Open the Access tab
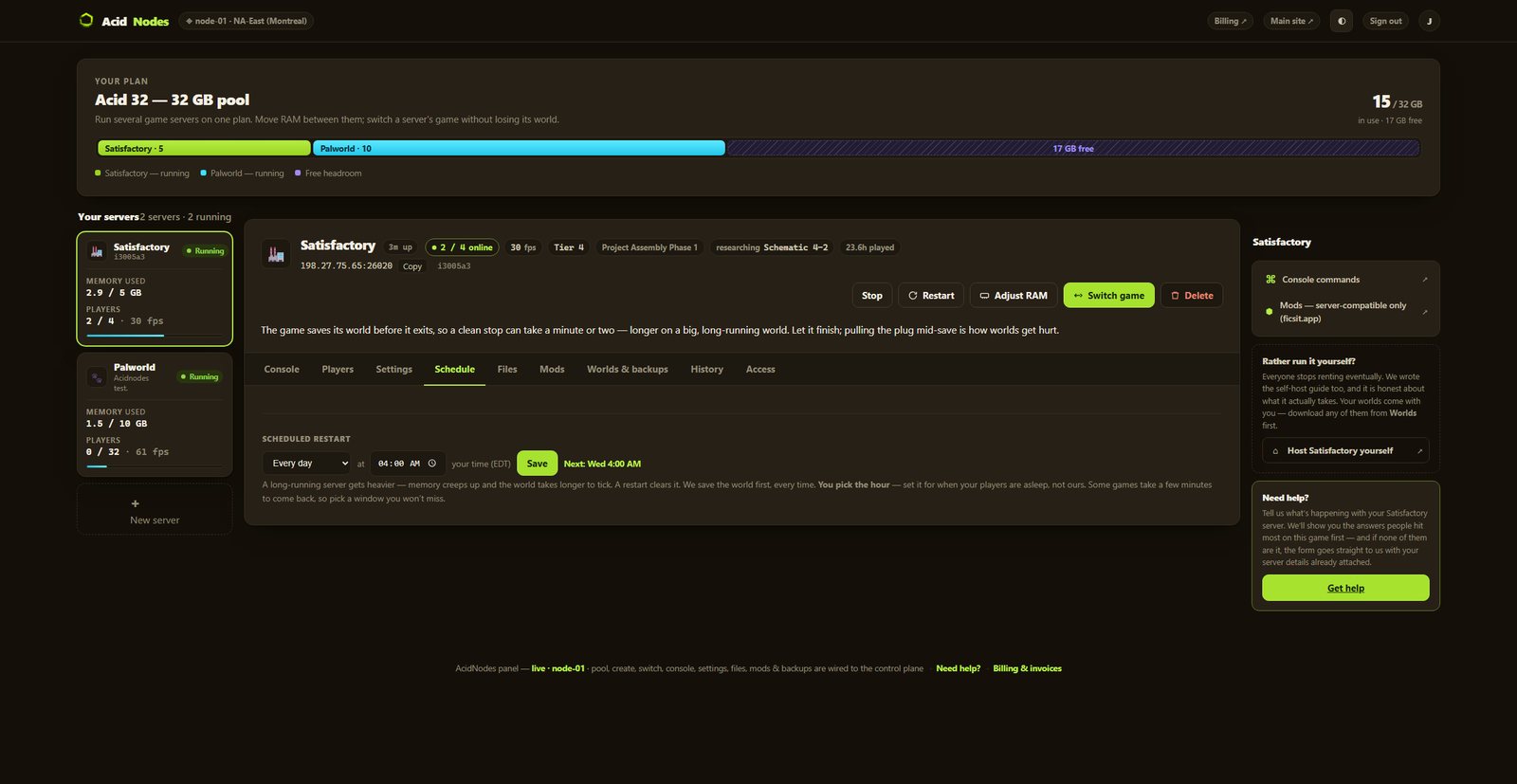Image resolution: width=1517 pixels, height=784 pixels. pos(760,370)
